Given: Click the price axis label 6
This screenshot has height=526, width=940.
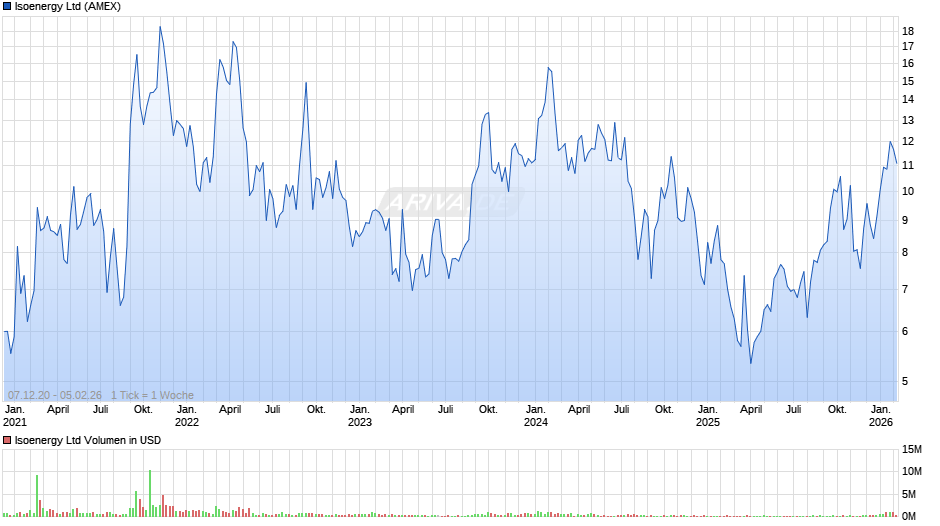Looking at the screenshot, I should (905, 331).
